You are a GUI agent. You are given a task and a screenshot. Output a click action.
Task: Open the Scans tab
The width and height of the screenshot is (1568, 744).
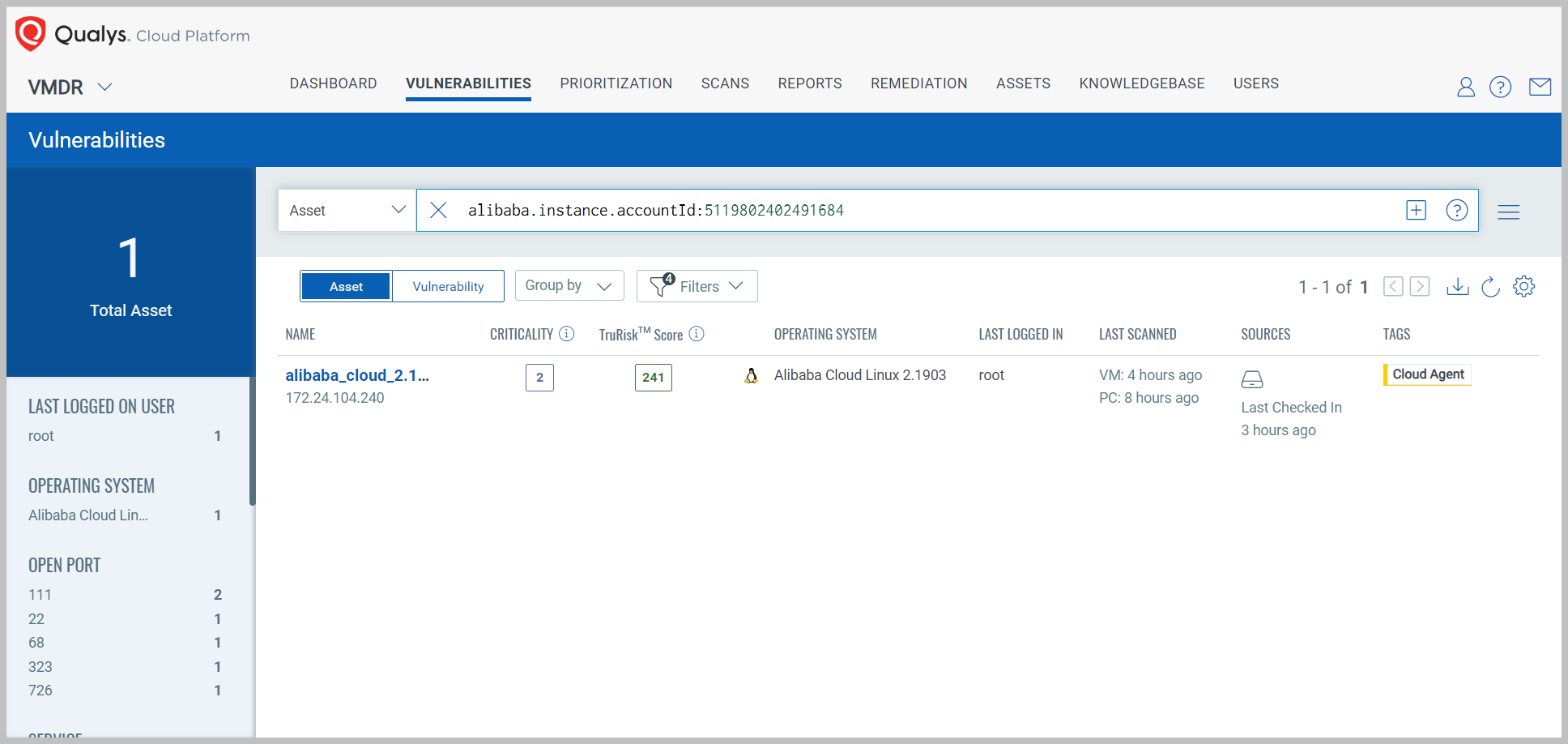pos(725,83)
